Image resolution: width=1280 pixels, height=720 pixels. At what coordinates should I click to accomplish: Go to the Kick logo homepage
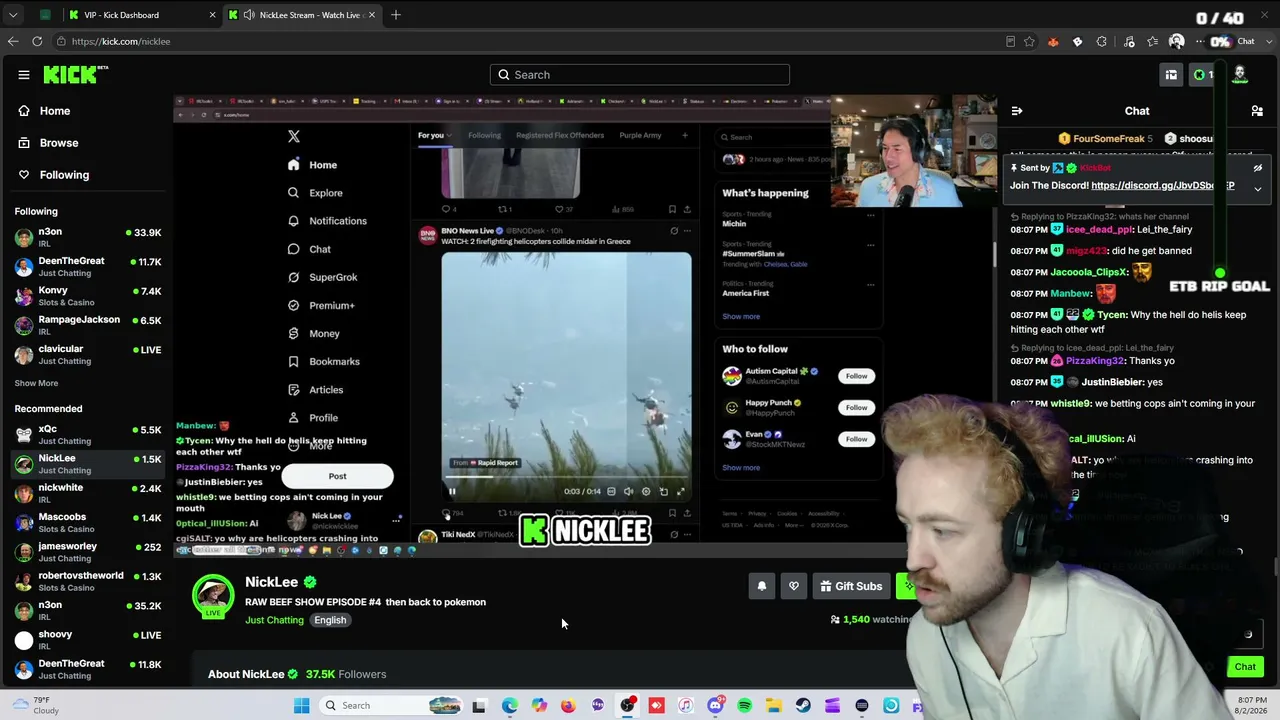pyautogui.click(x=75, y=75)
